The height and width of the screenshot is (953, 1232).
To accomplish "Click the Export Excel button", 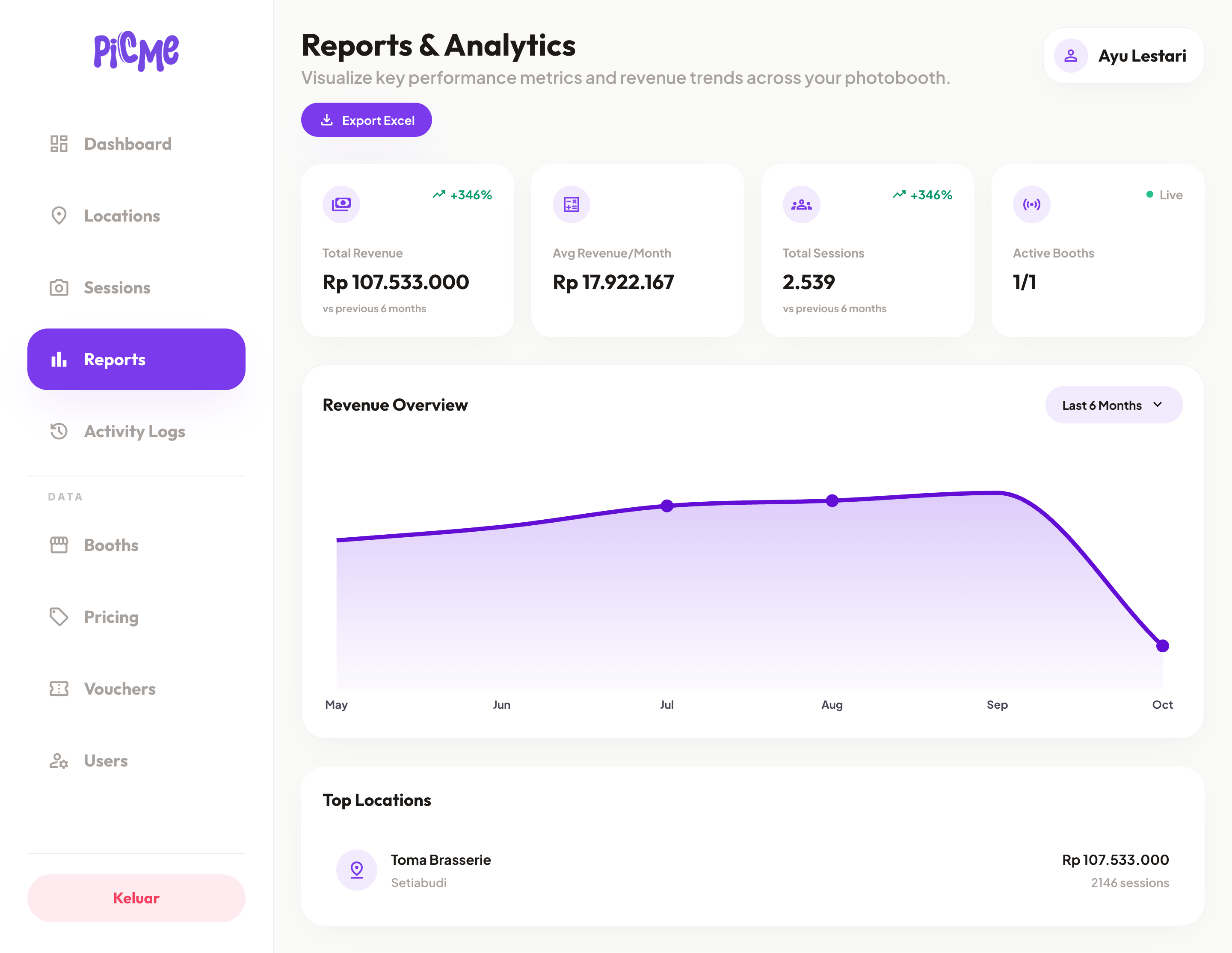I will [x=367, y=120].
